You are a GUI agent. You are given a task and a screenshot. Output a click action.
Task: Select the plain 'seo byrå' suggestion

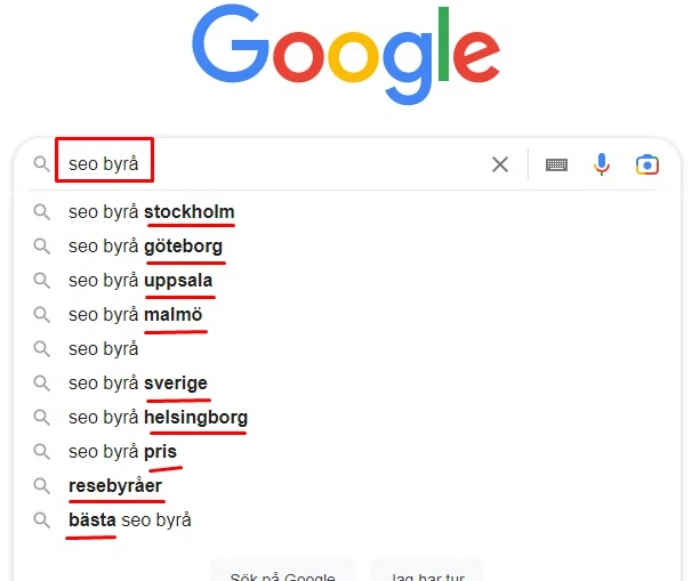(103, 349)
